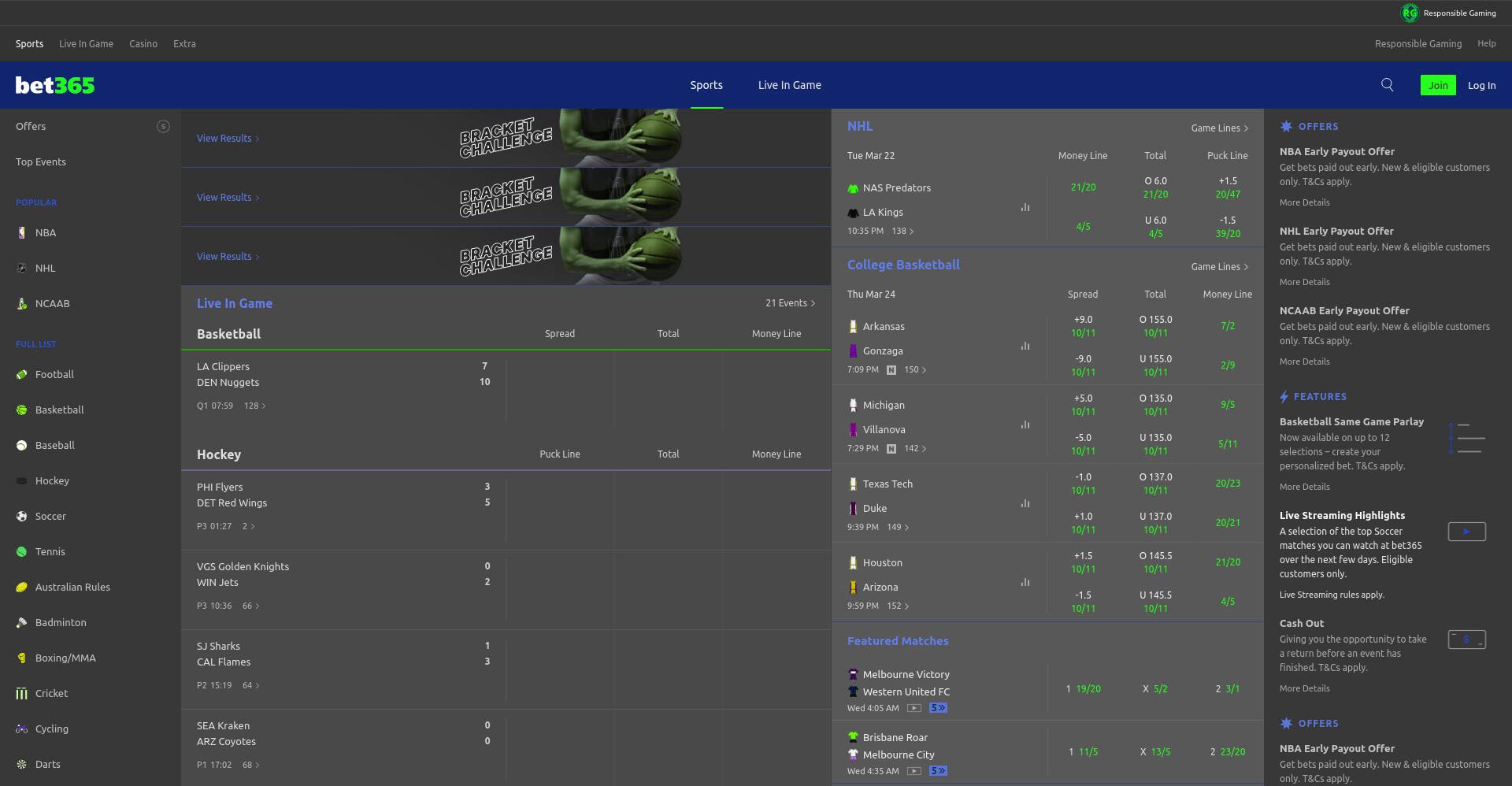Select Duke money line 20/21

click(1228, 523)
